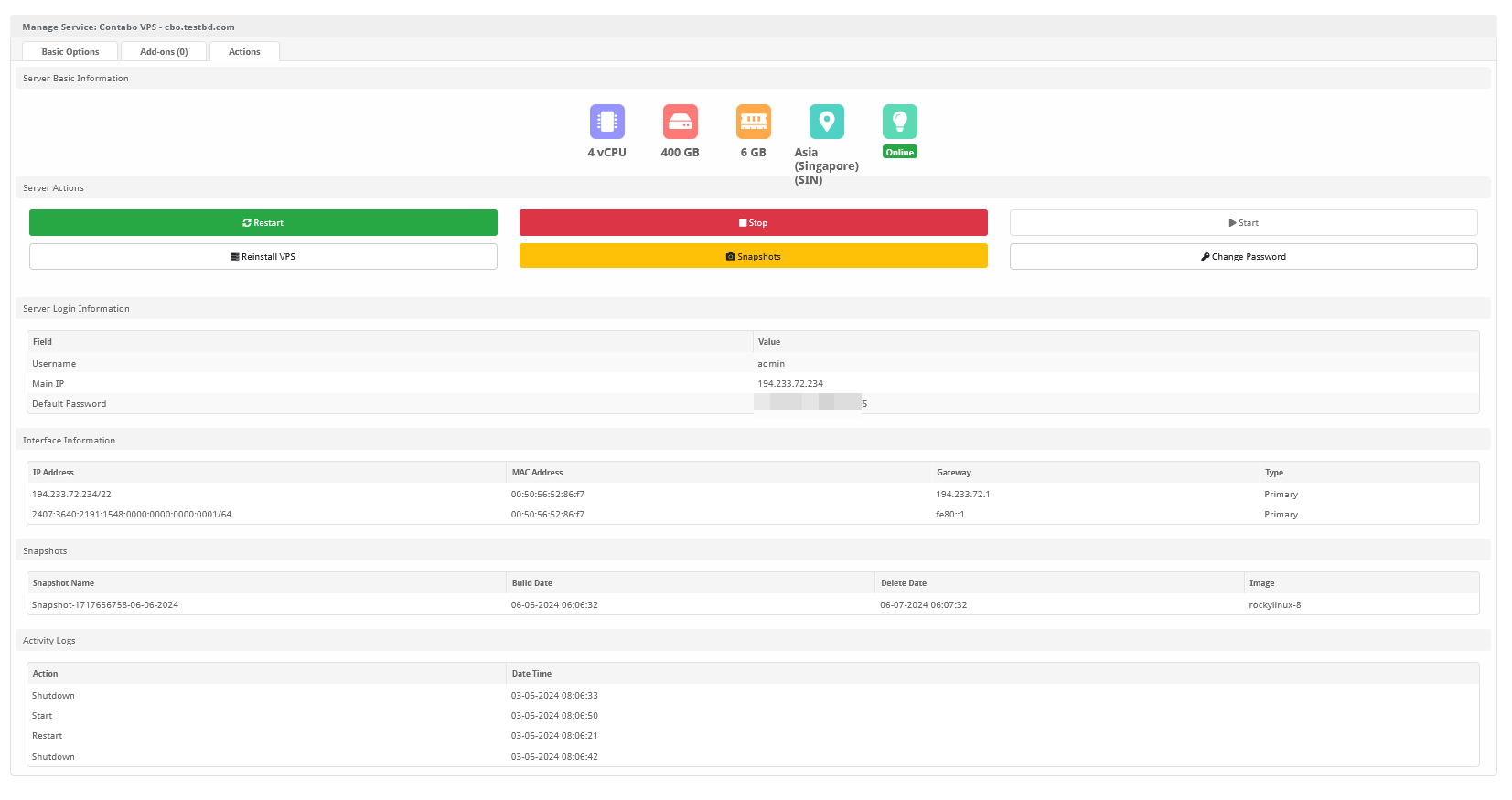
Task: Click the Start server button
Action: point(1244,223)
